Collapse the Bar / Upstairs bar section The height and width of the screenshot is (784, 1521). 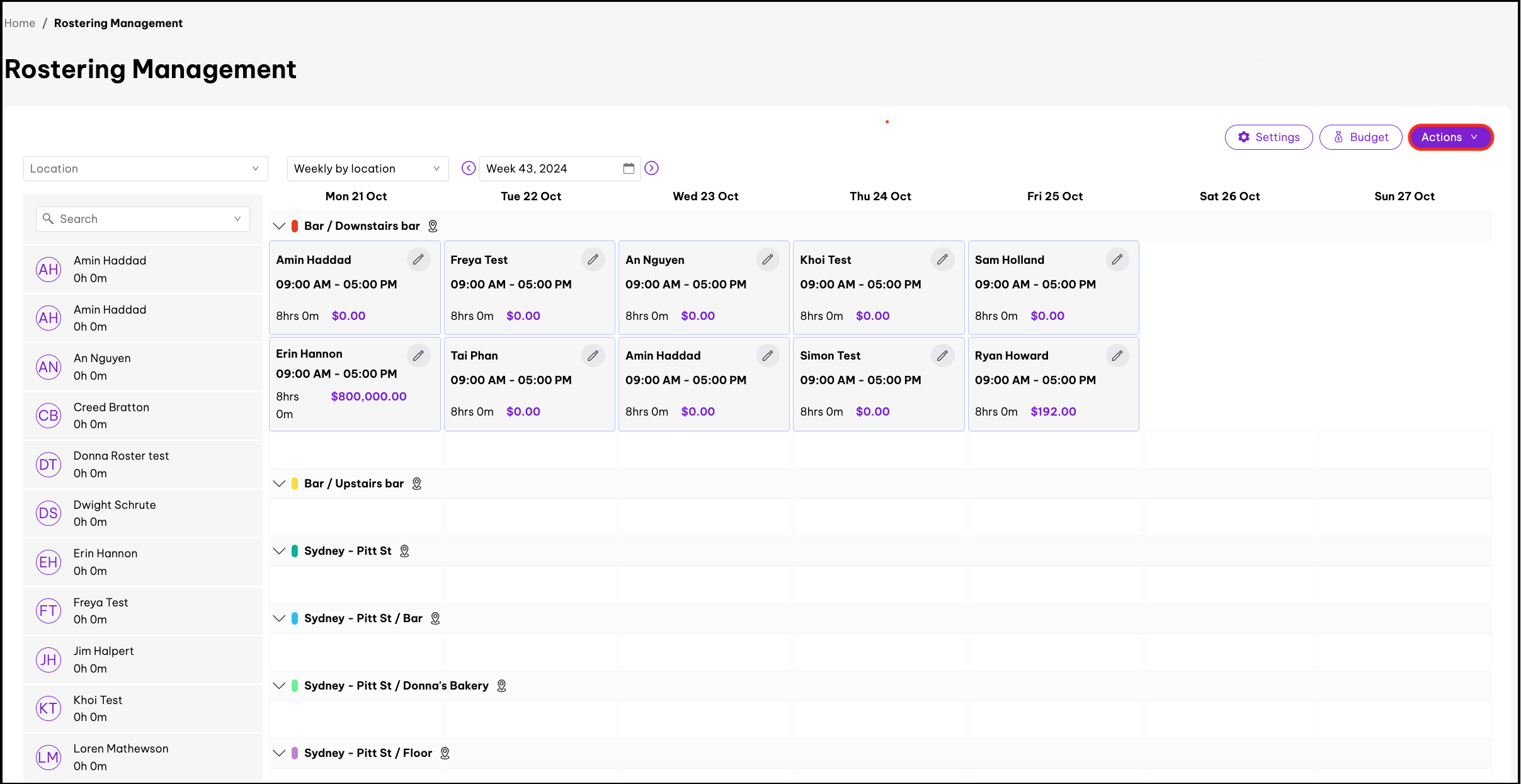pos(279,484)
